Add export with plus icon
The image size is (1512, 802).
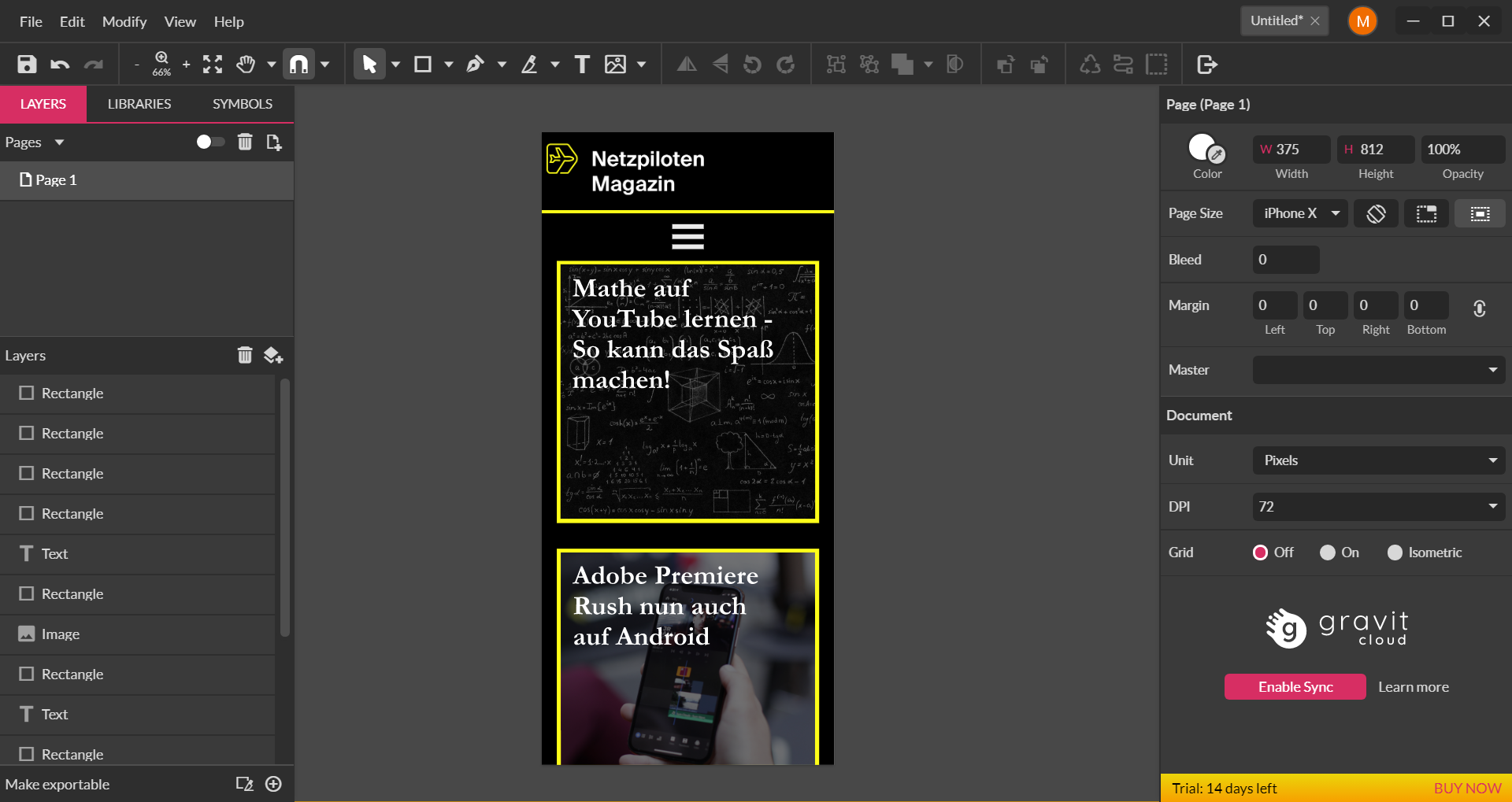pos(273,784)
